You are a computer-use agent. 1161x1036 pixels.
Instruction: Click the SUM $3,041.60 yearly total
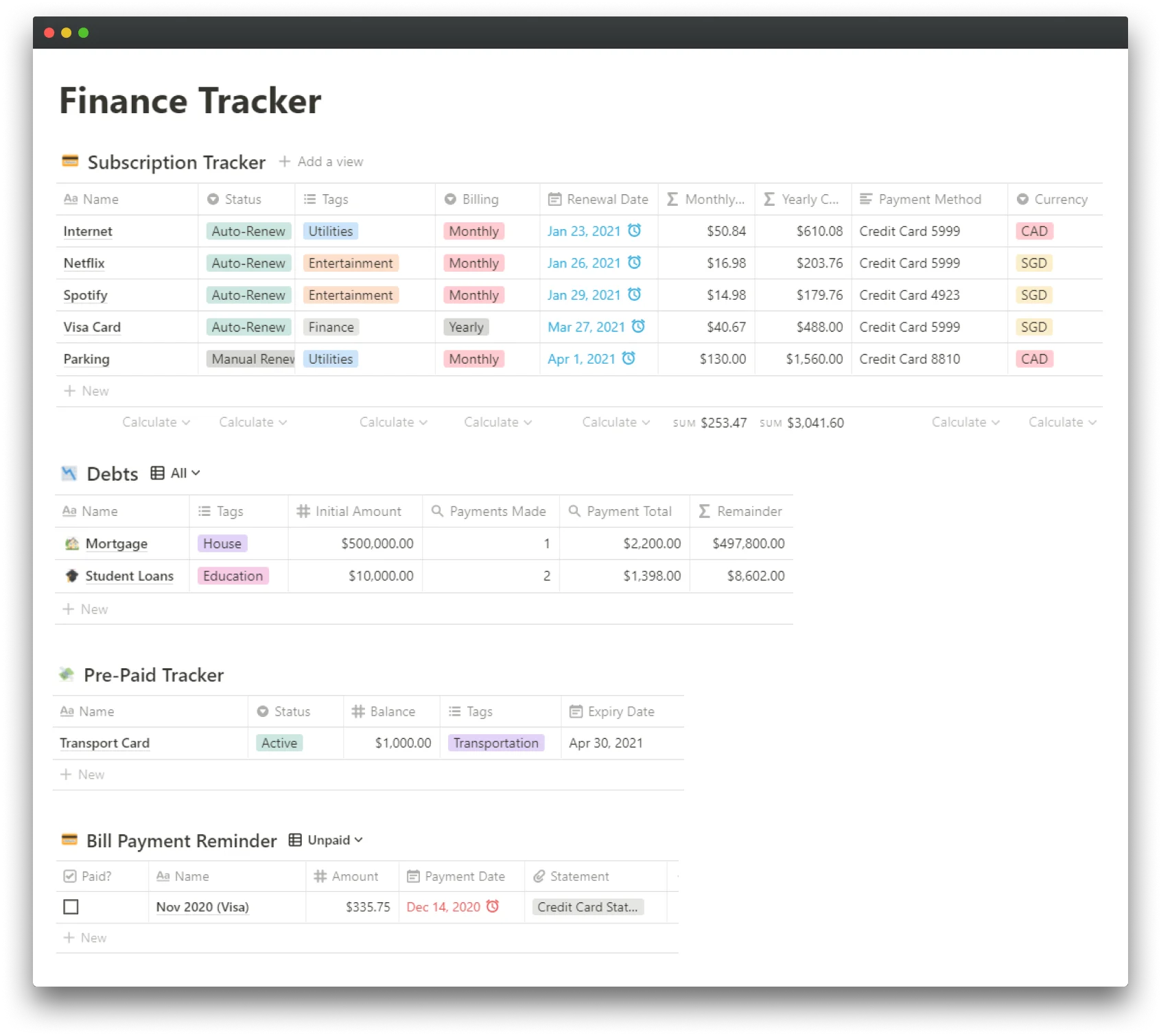[801, 423]
